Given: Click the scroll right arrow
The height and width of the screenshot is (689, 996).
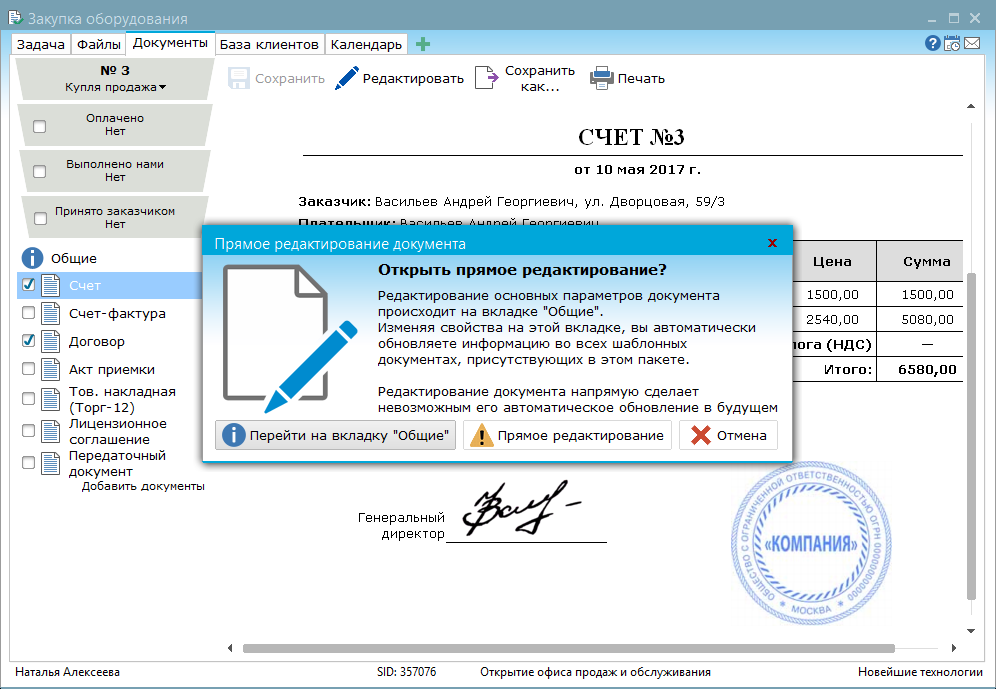Looking at the screenshot, I should click(x=954, y=648).
